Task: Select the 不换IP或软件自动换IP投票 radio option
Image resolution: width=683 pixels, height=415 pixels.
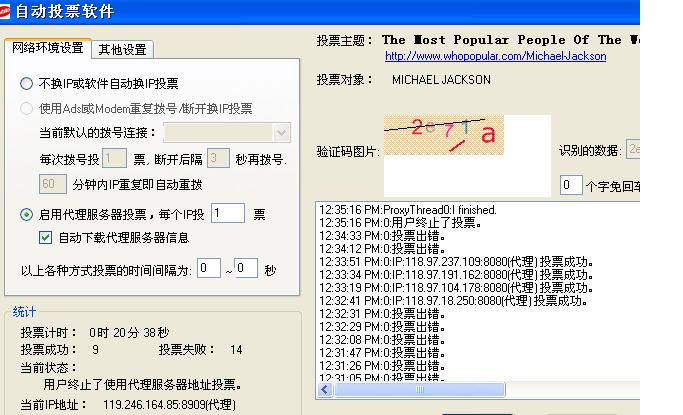Action: tap(27, 83)
